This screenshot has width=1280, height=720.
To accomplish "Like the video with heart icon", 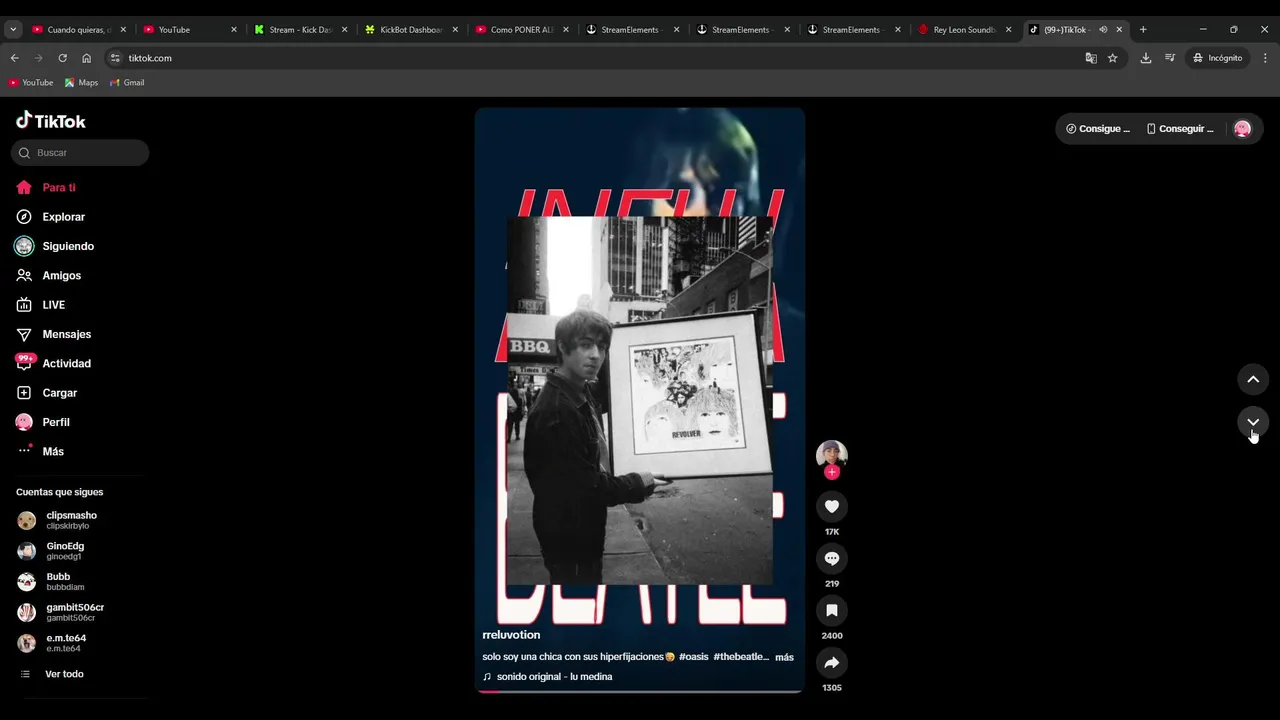I will click(831, 507).
